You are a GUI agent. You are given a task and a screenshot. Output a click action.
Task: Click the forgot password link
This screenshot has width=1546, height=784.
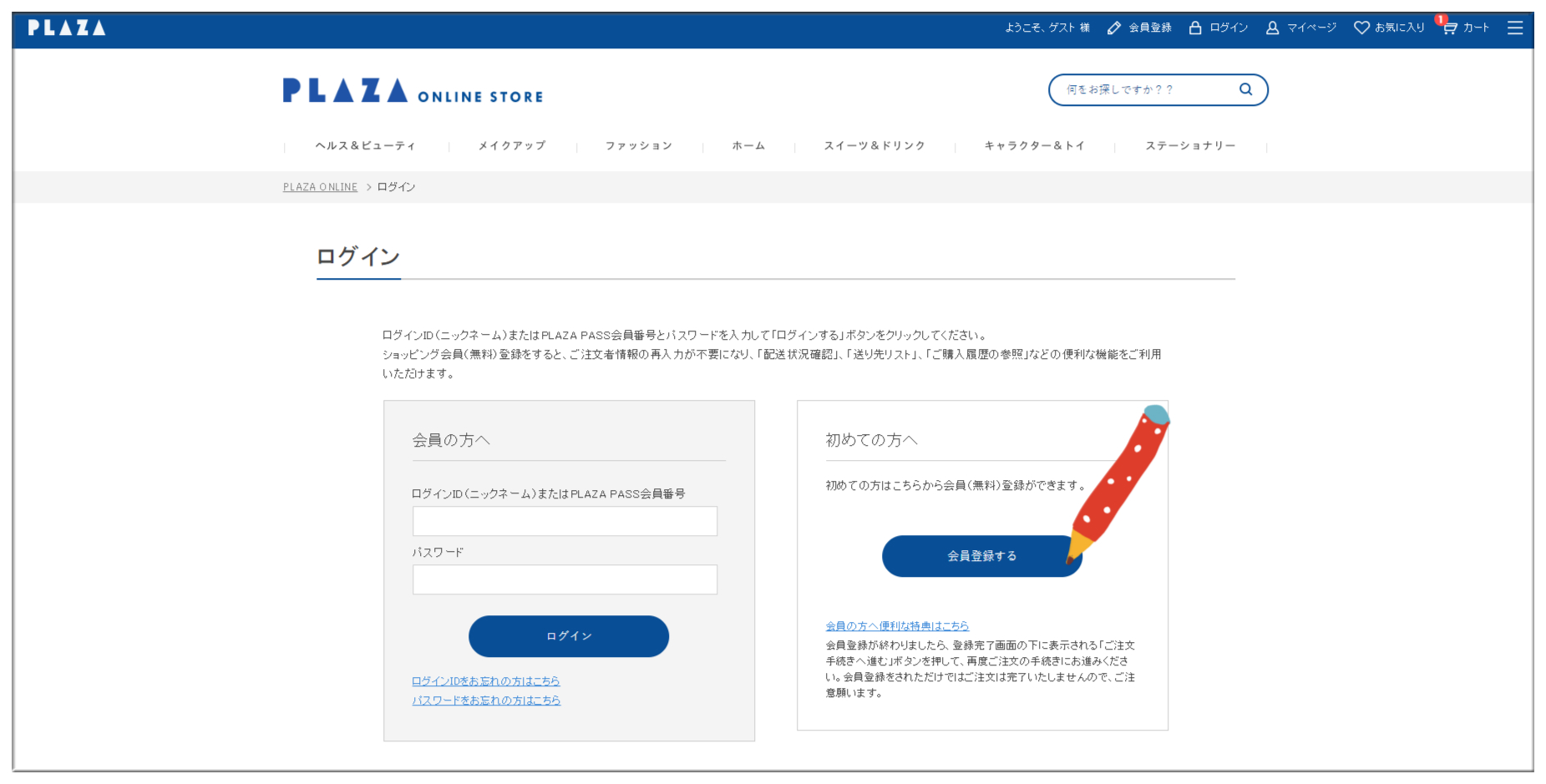pos(486,701)
